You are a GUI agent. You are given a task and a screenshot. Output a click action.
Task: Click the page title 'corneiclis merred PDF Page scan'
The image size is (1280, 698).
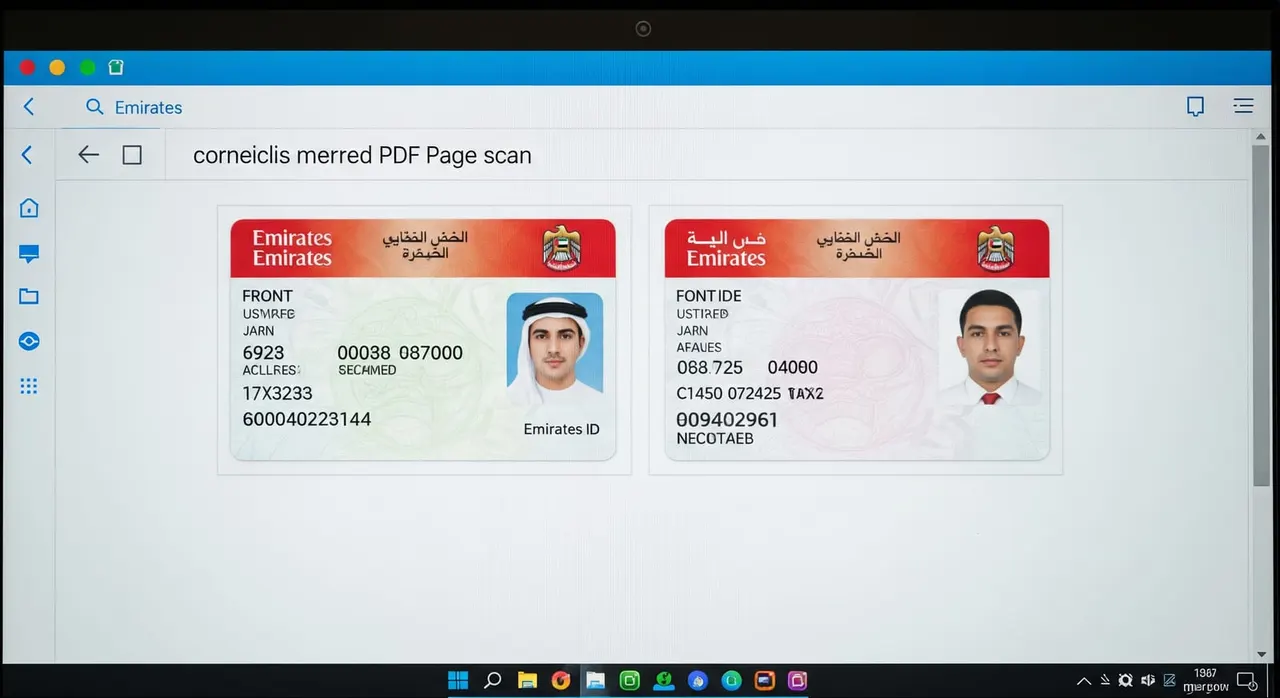tap(362, 155)
